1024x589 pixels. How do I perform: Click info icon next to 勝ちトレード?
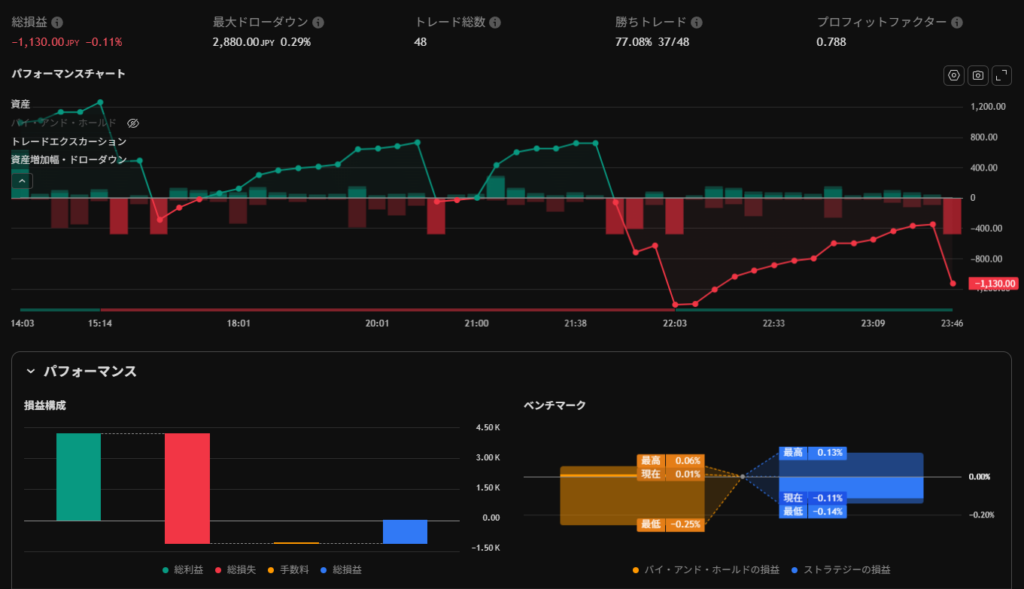[x=697, y=22]
